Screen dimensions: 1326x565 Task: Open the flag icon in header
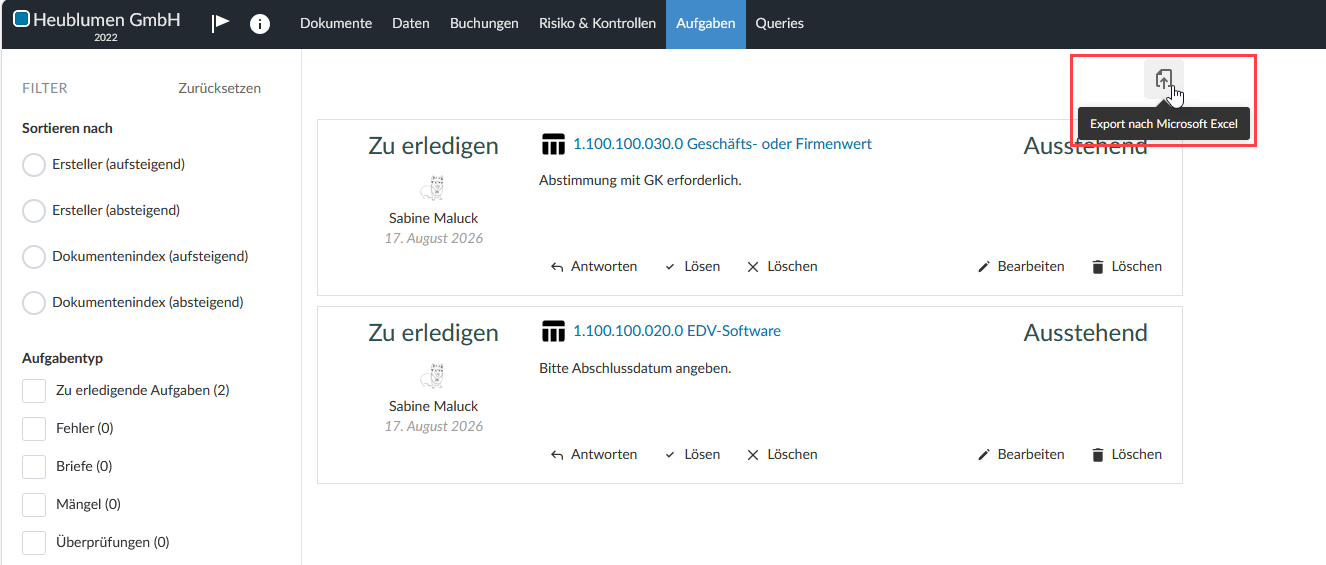(220, 23)
